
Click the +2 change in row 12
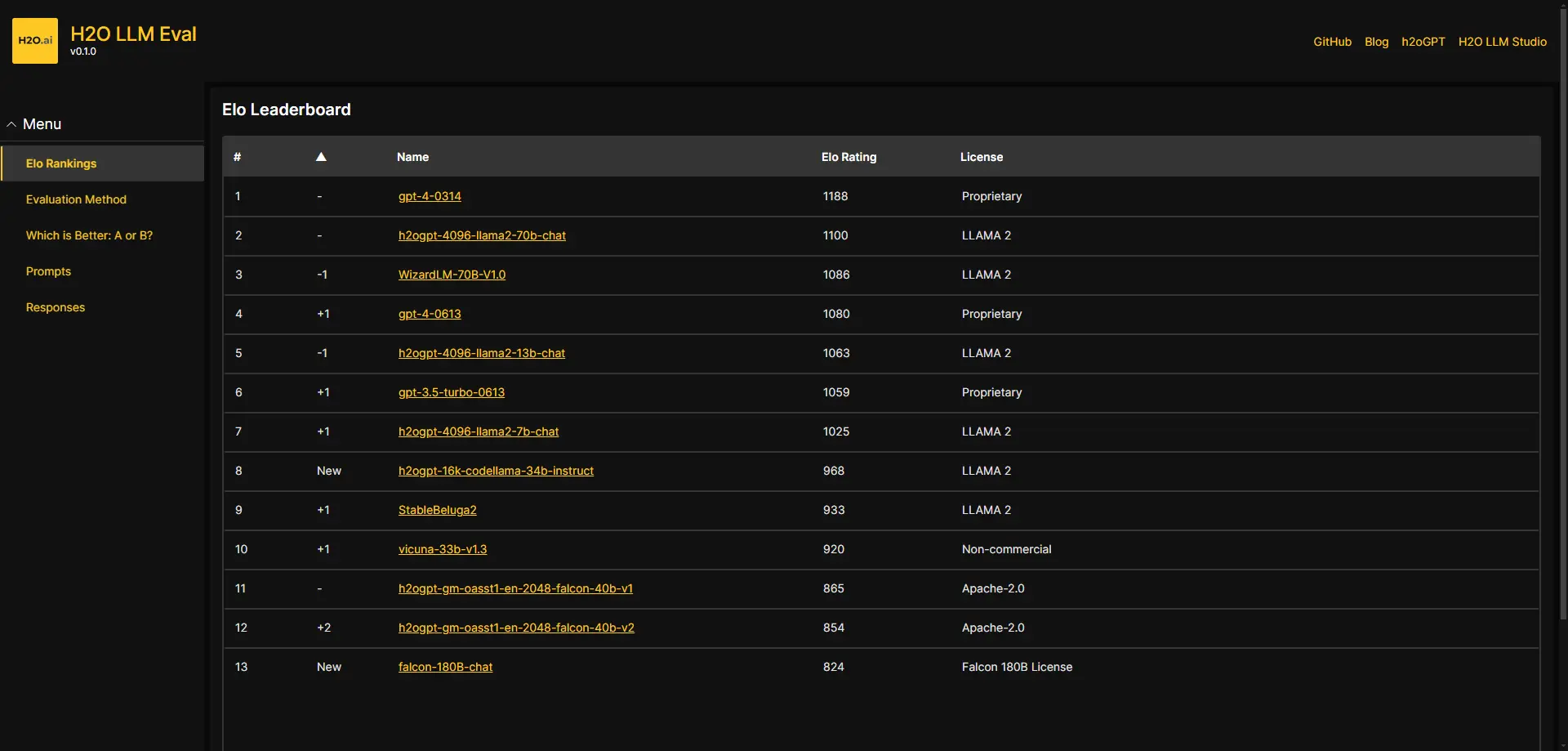pyautogui.click(x=324, y=628)
